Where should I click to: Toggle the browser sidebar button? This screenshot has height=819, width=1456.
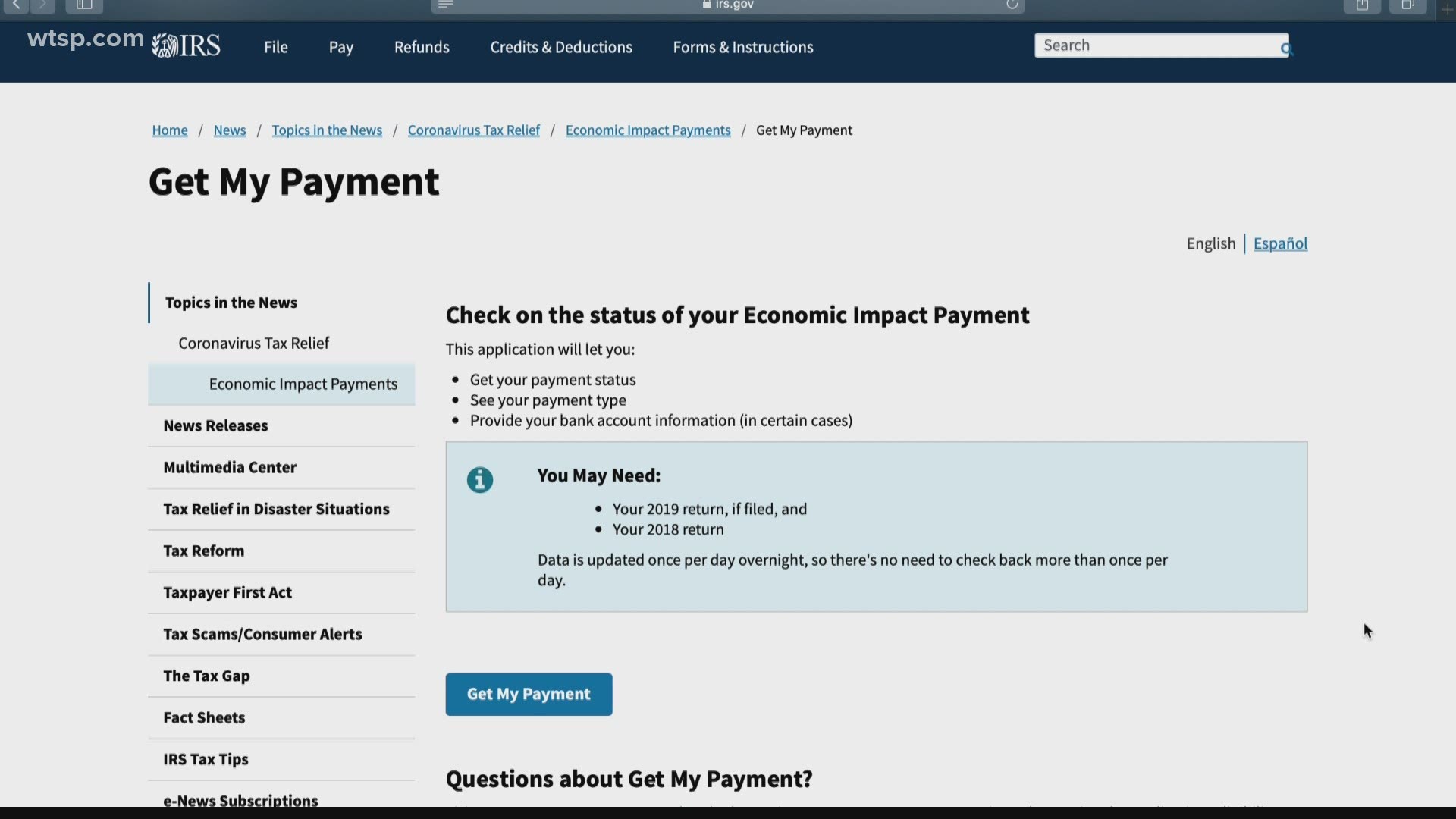tap(84, 5)
